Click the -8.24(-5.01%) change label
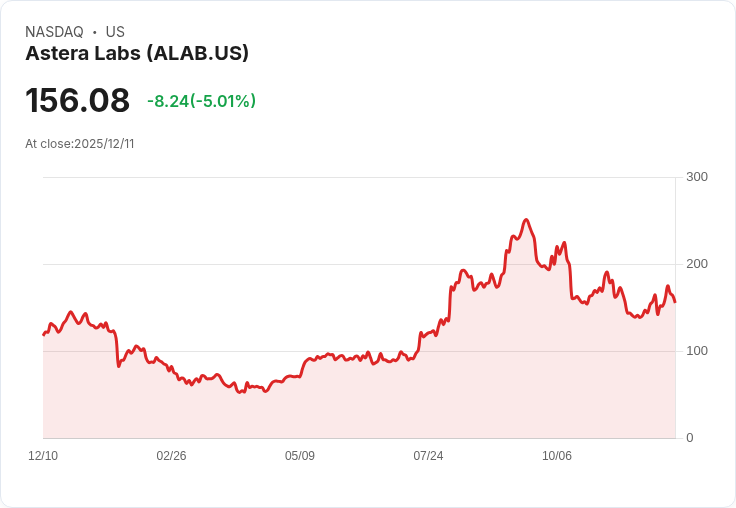The height and width of the screenshot is (508, 736). [x=201, y=101]
